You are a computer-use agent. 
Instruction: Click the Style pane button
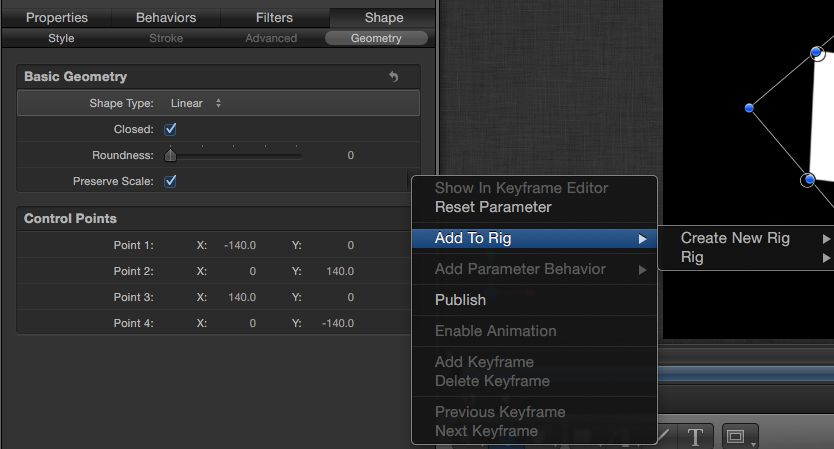(61, 38)
